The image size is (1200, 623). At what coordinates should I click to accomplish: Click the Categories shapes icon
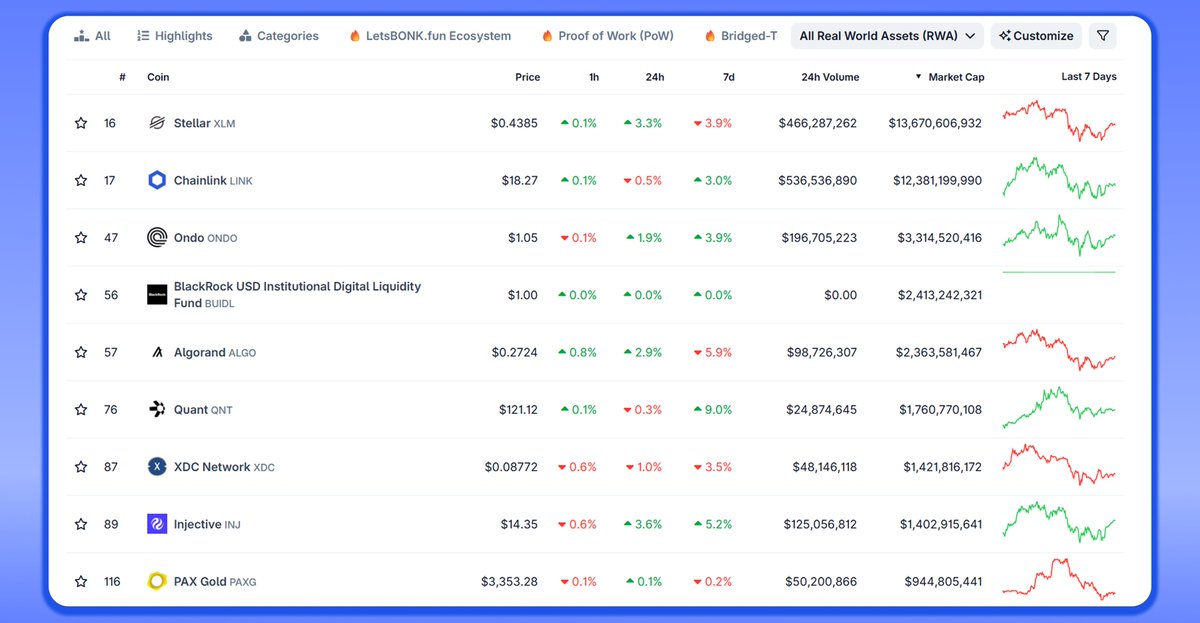pos(245,36)
